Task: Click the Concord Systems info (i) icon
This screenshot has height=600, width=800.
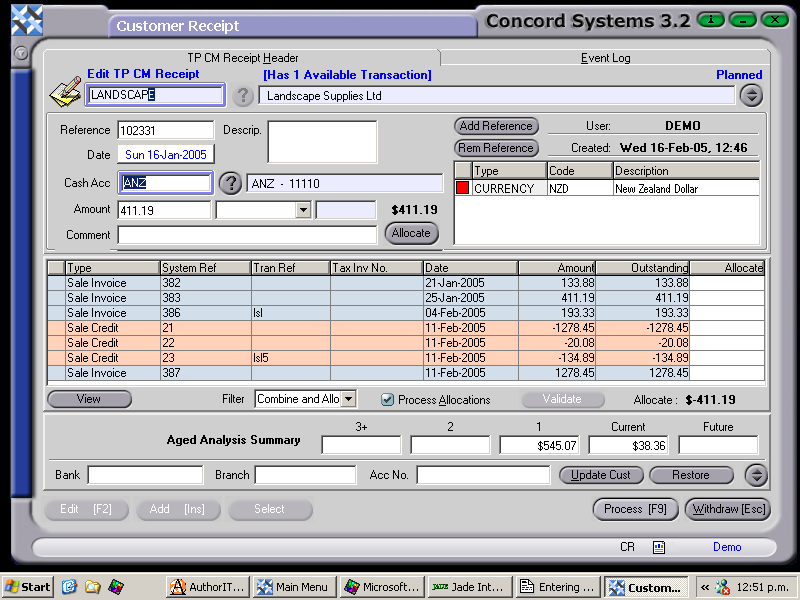Action: pos(710,19)
